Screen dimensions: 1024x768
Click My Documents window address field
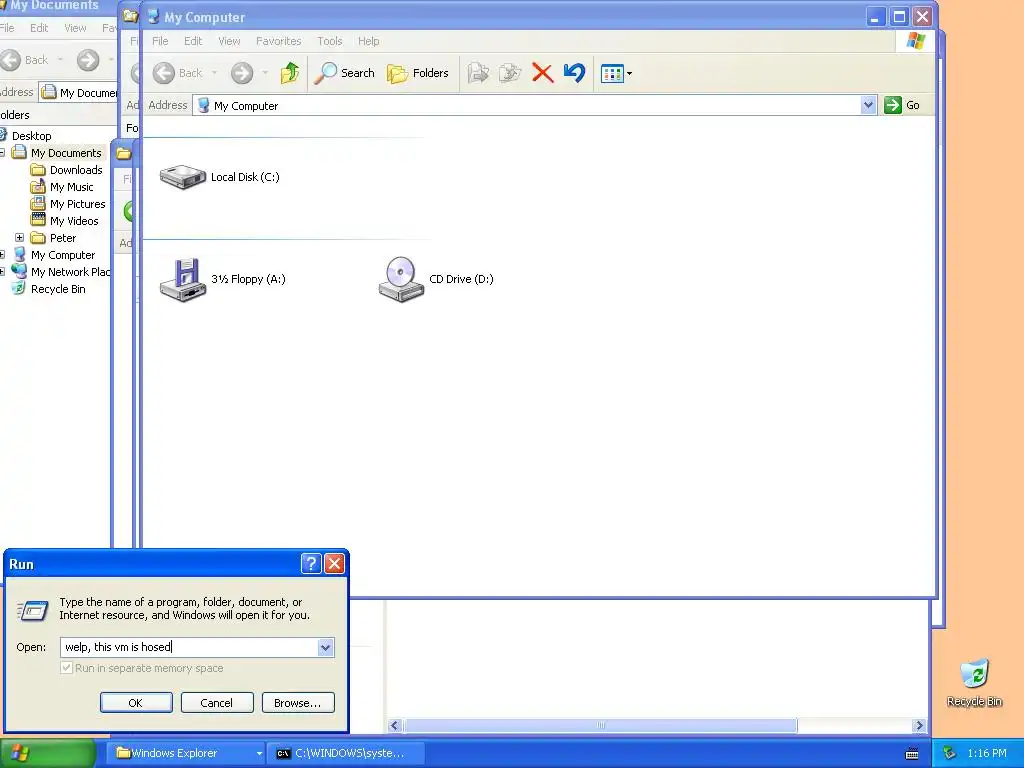[78, 92]
